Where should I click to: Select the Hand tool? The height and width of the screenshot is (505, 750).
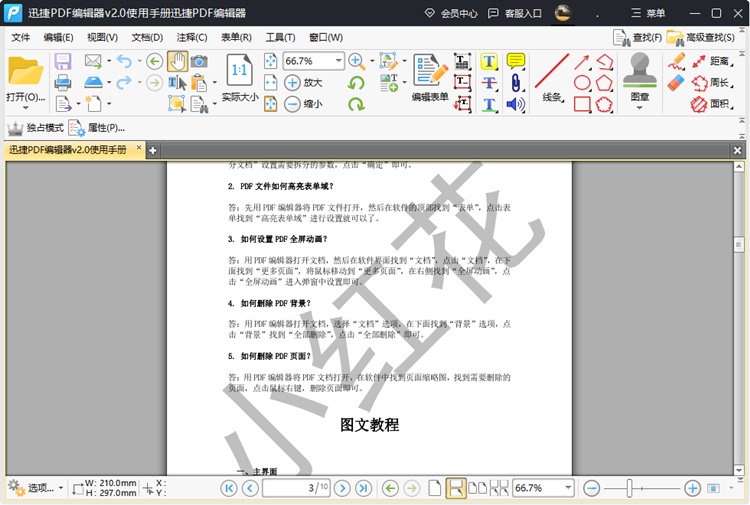[177, 62]
